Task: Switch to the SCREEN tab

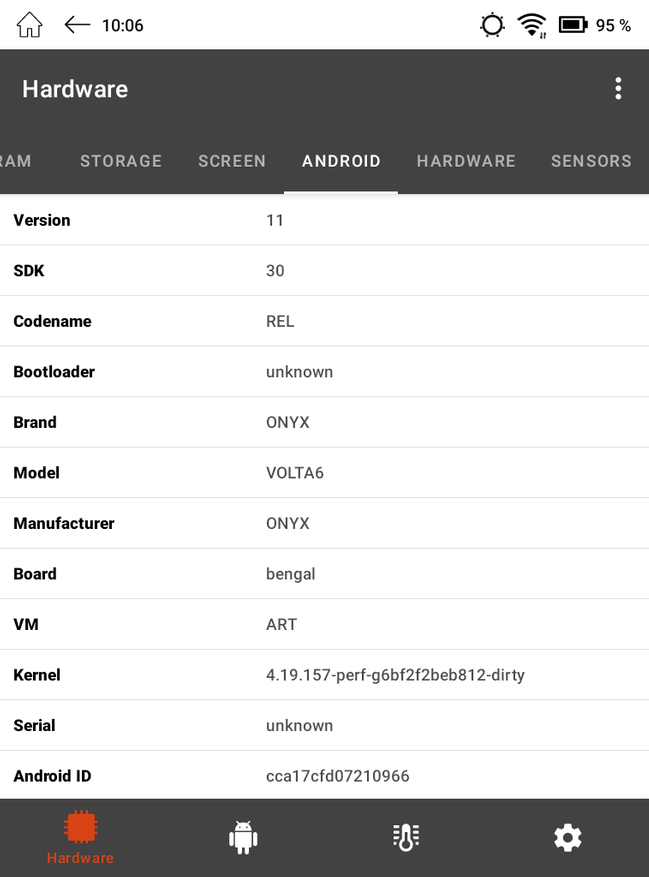Action: coord(232,161)
